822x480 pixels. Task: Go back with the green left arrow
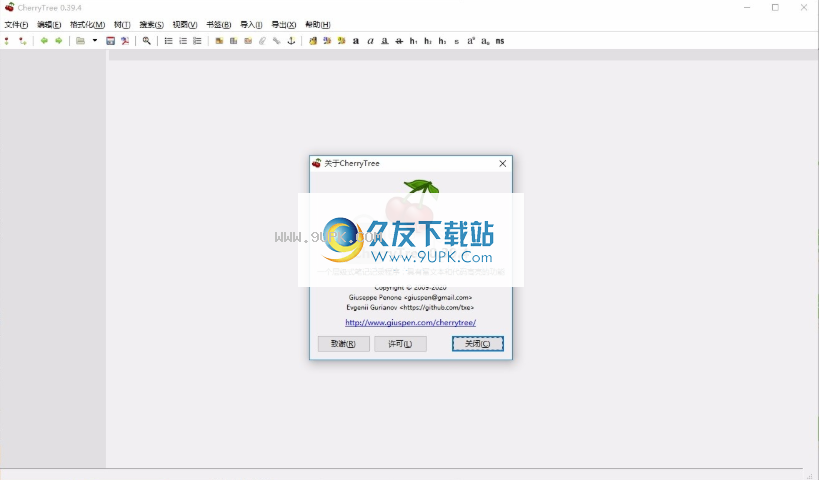point(44,41)
